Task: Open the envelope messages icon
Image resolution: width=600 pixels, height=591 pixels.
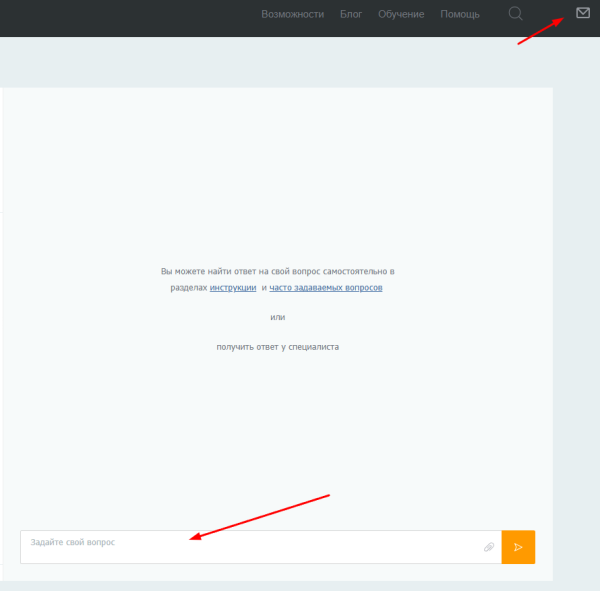Action: click(x=583, y=13)
